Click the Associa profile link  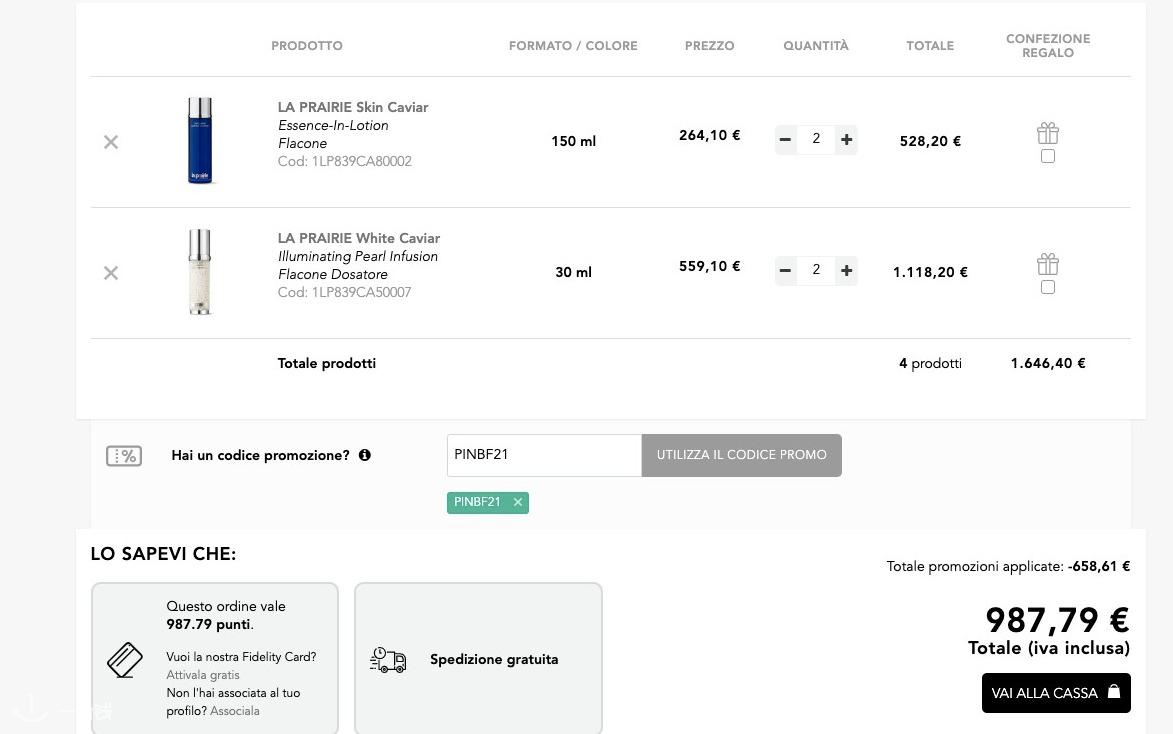click(235, 711)
